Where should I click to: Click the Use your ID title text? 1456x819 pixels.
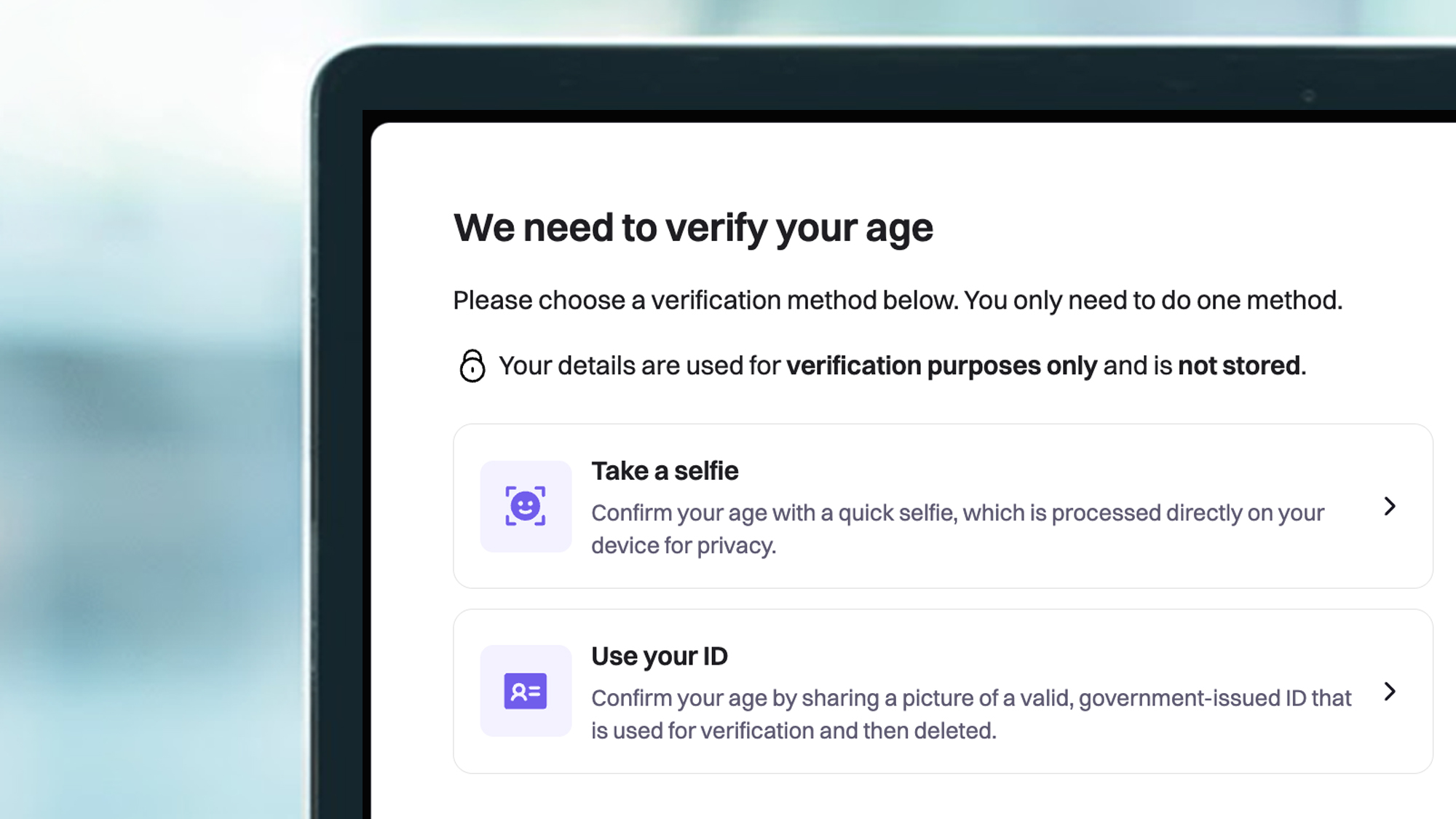tap(660, 656)
